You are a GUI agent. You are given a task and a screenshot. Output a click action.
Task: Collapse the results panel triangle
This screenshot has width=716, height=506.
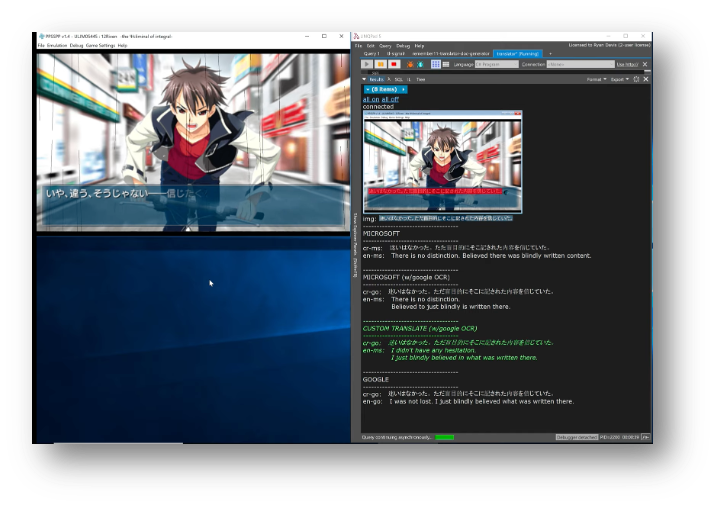364,79
